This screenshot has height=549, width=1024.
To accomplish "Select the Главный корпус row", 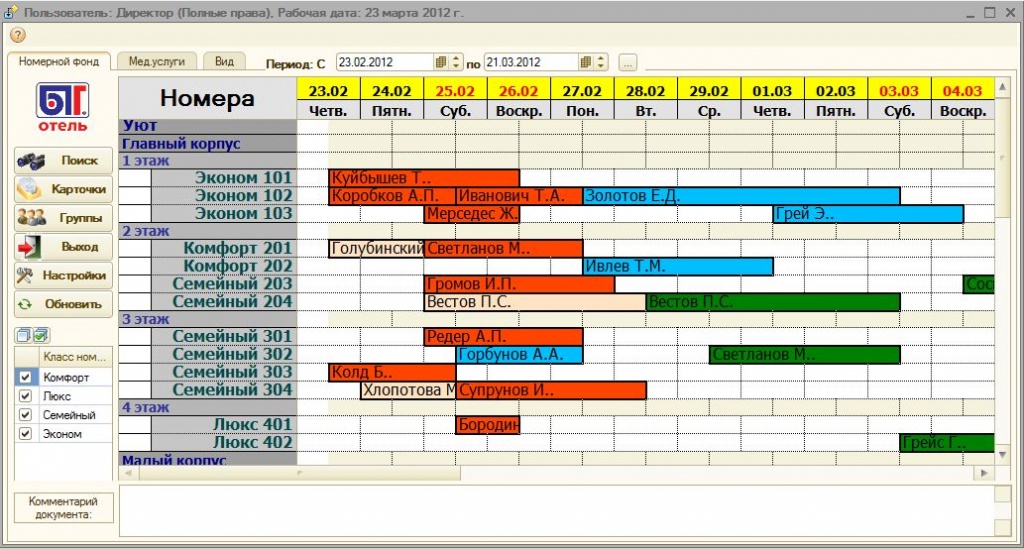I will point(208,144).
